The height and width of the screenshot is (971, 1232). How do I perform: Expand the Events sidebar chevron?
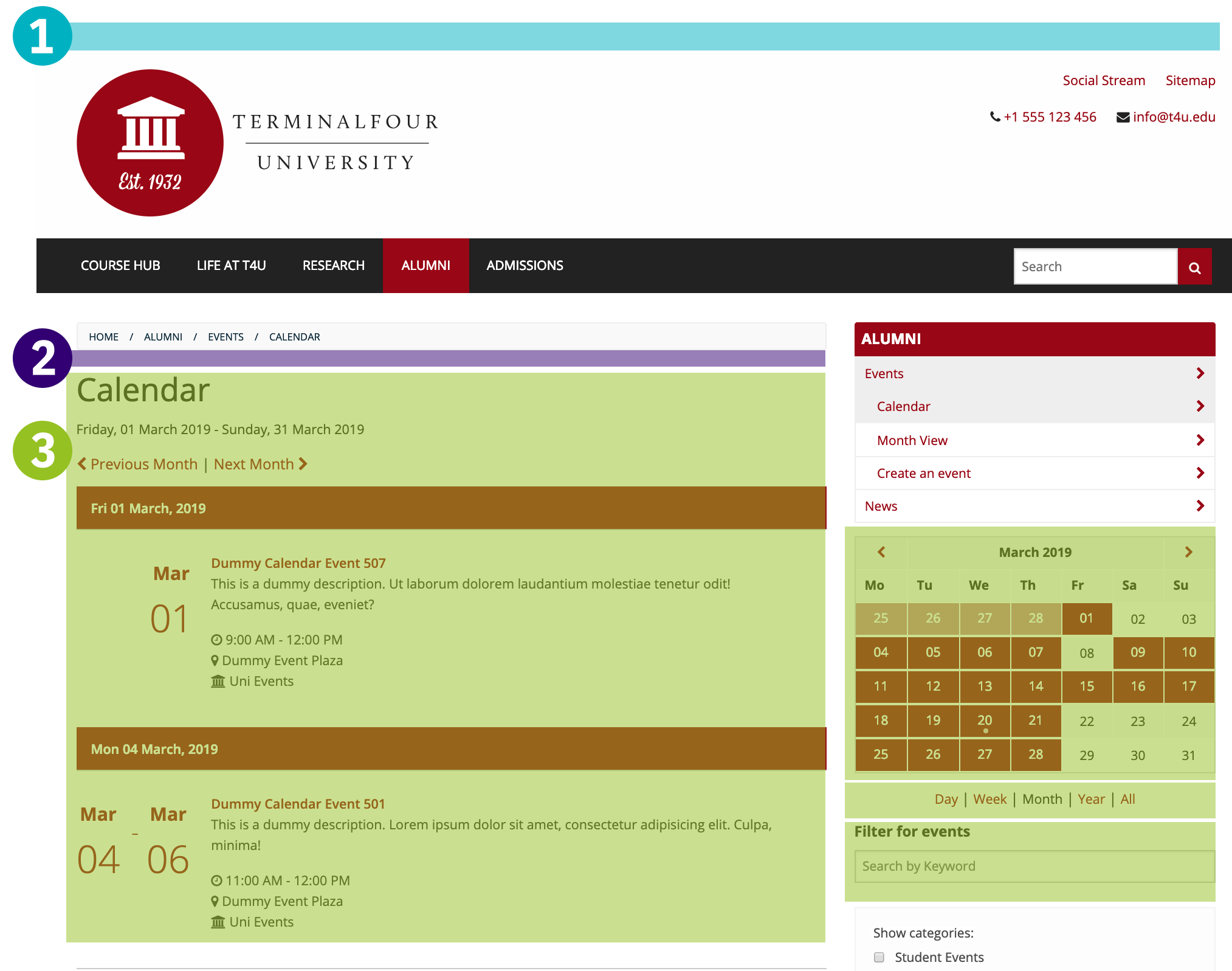tap(1200, 373)
